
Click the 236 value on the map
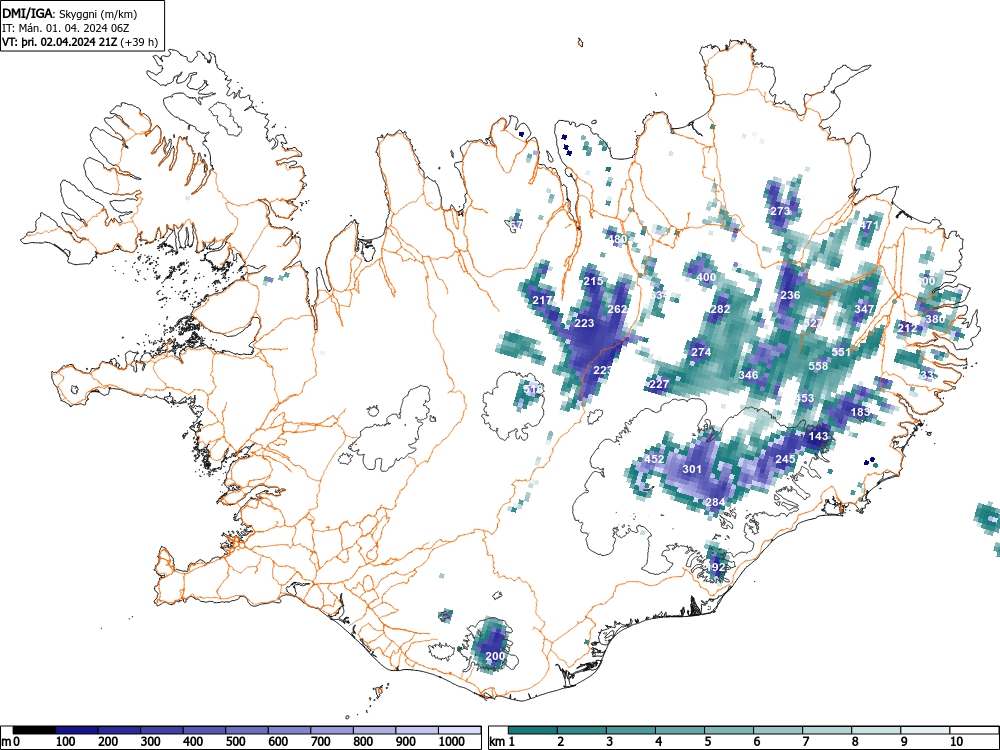coord(790,295)
